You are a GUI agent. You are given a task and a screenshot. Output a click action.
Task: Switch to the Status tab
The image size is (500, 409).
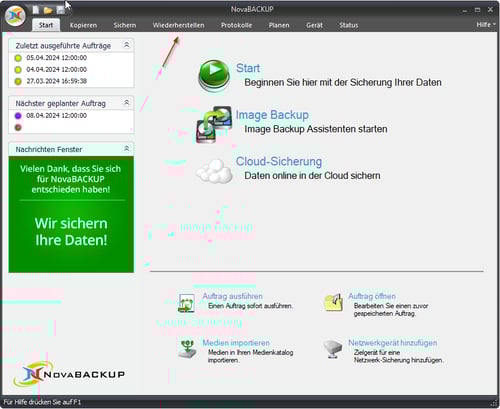coord(349,25)
